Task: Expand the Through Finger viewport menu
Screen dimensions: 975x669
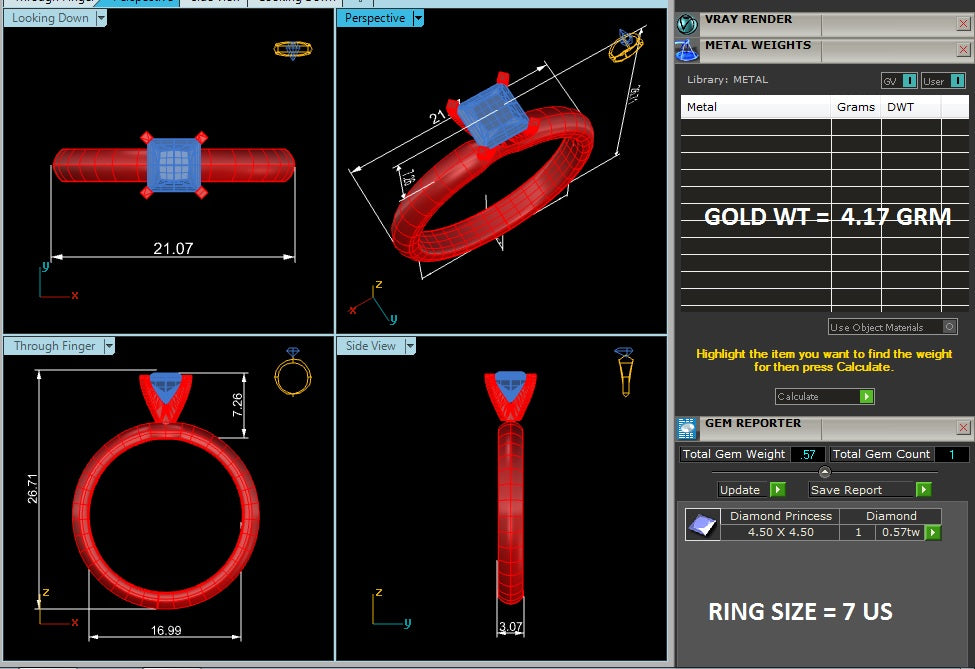Action: pyautogui.click(x=109, y=346)
